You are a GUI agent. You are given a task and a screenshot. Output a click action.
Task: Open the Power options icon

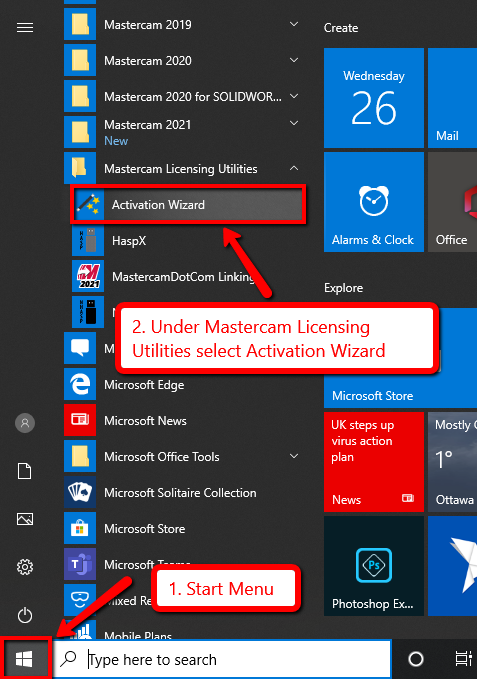[x=25, y=615]
